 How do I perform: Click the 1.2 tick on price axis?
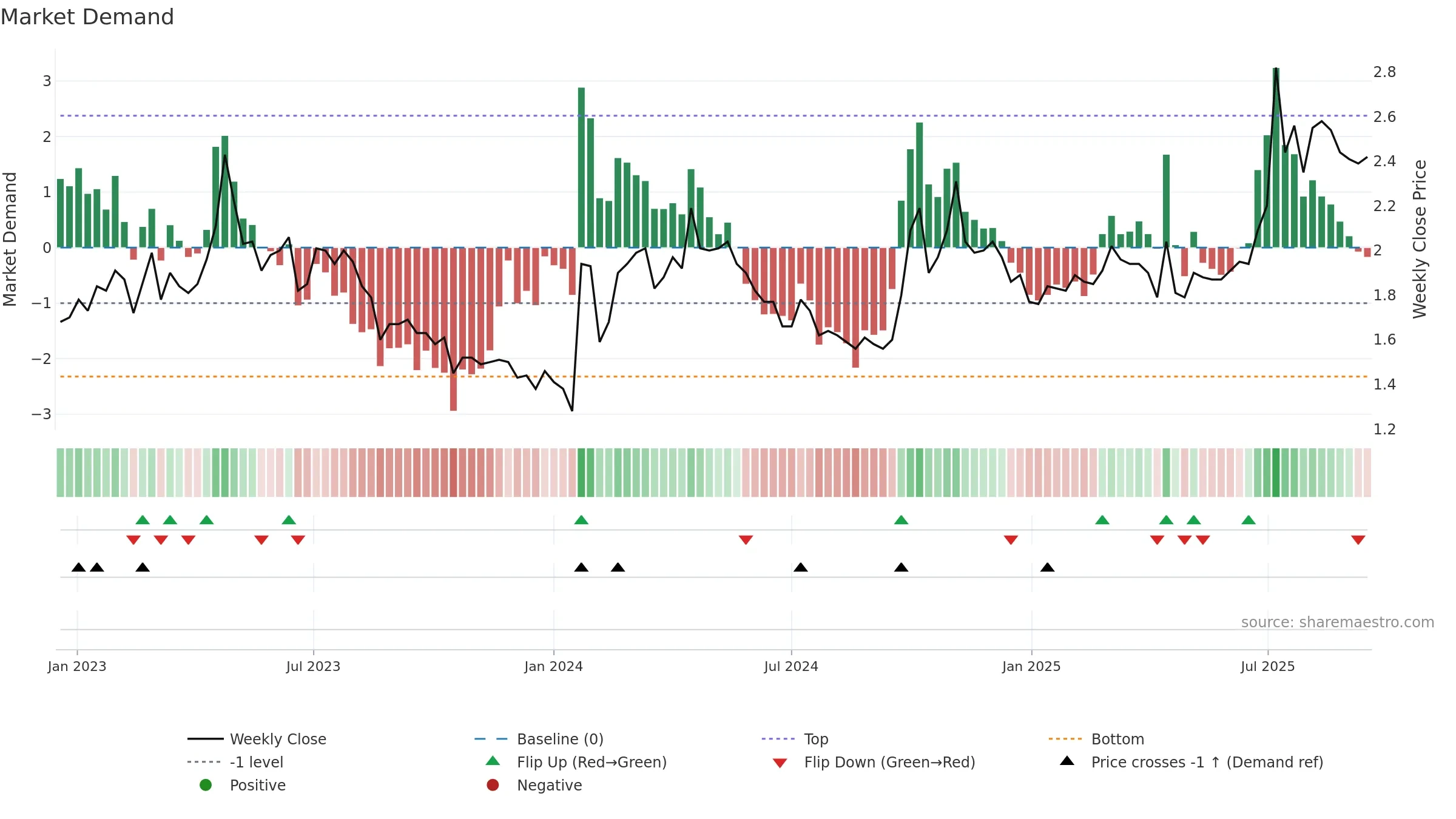click(1384, 429)
